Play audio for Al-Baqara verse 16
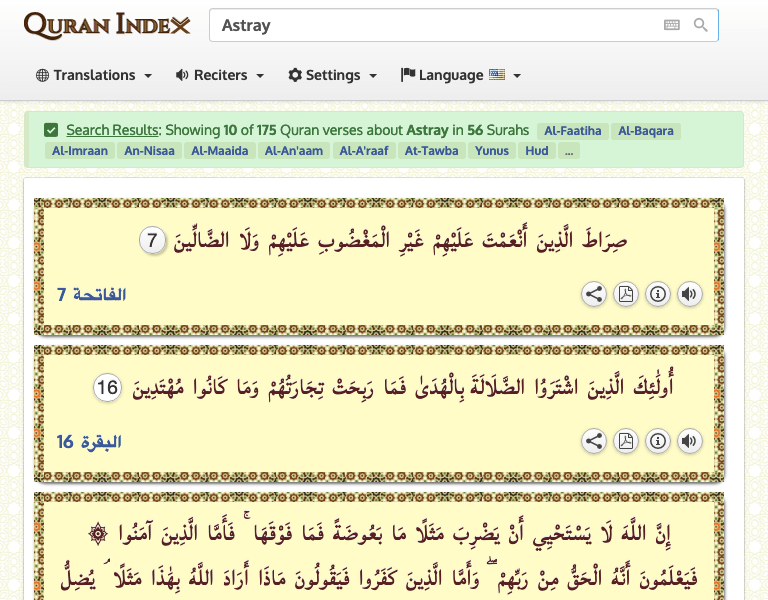Image resolution: width=768 pixels, height=600 pixels. tap(690, 441)
